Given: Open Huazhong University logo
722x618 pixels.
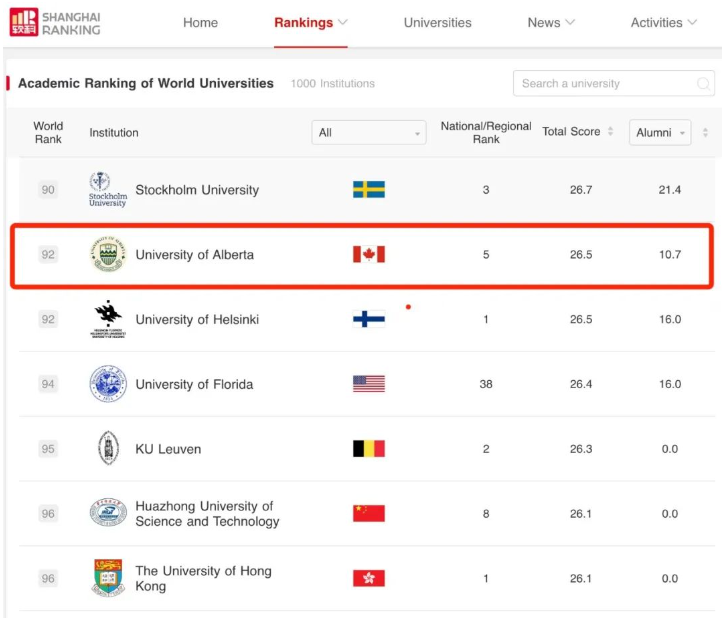Looking at the screenshot, I should click(108, 513).
